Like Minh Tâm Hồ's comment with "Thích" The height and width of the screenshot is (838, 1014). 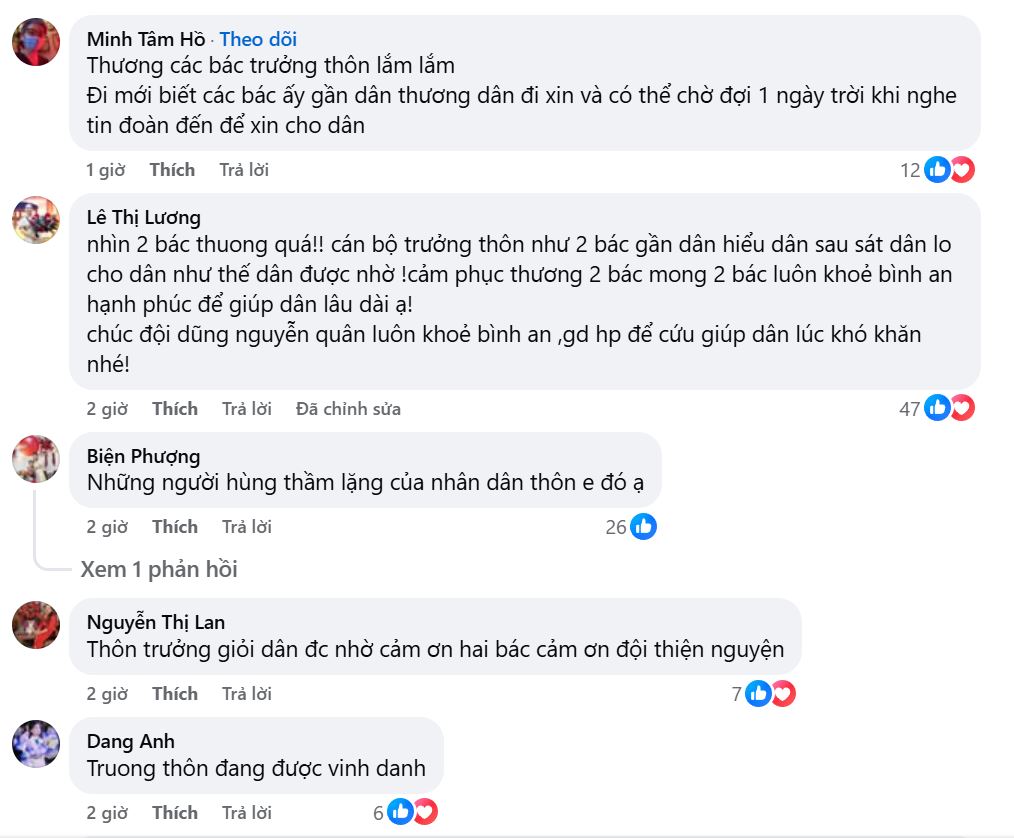tap(172, 170)
